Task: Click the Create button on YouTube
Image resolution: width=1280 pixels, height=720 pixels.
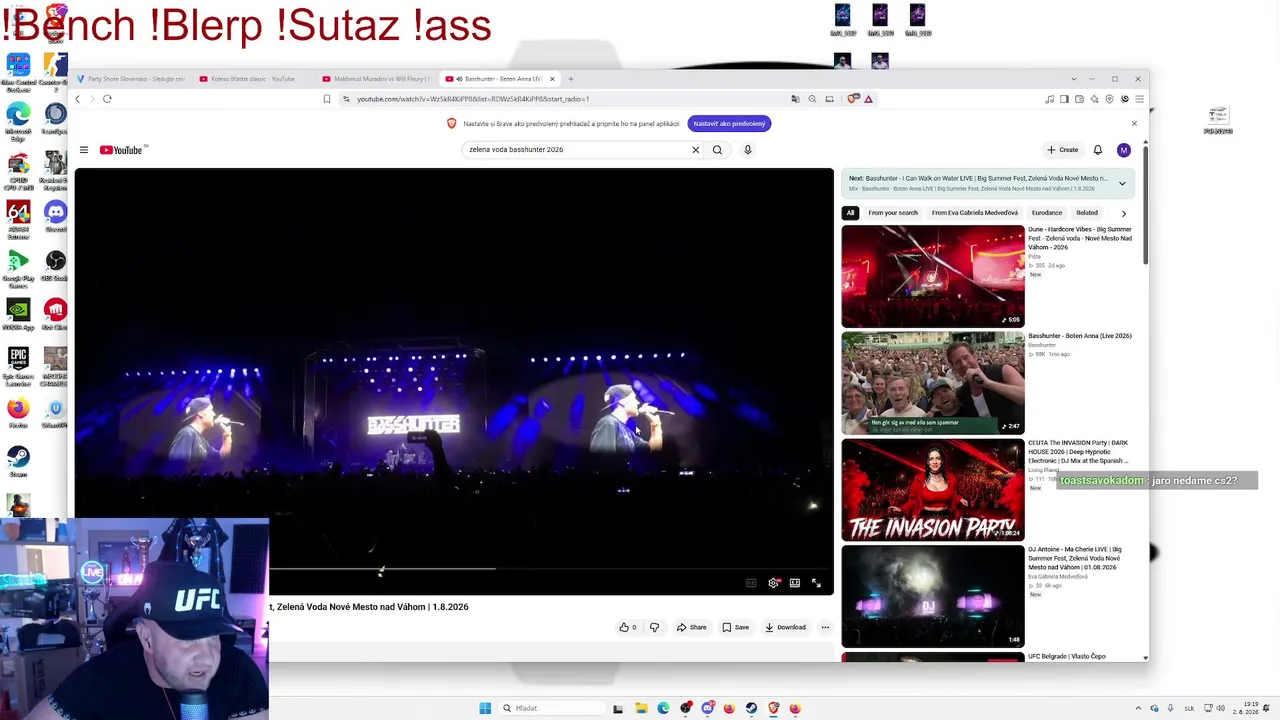Action: point(1063,150)
